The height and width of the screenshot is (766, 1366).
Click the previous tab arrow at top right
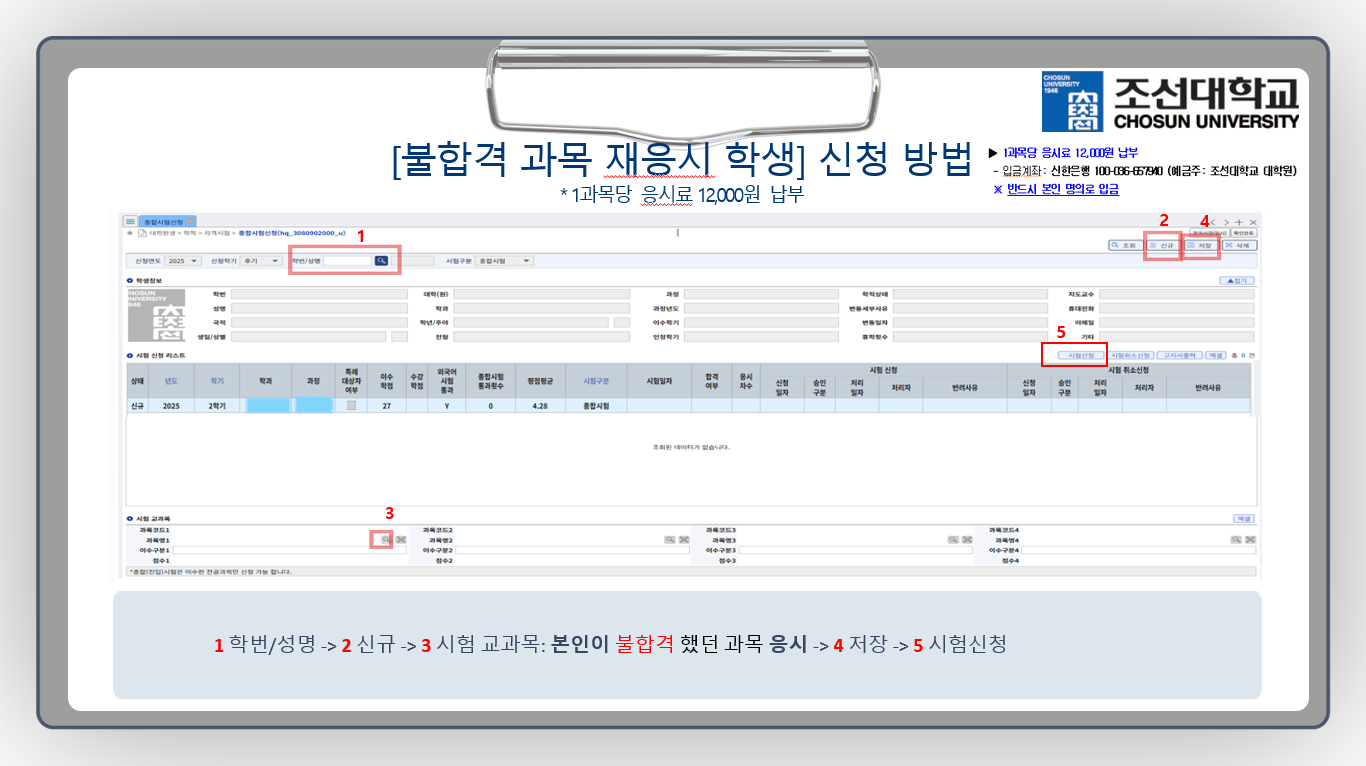pyautogui.click(x=1213, y=222)
